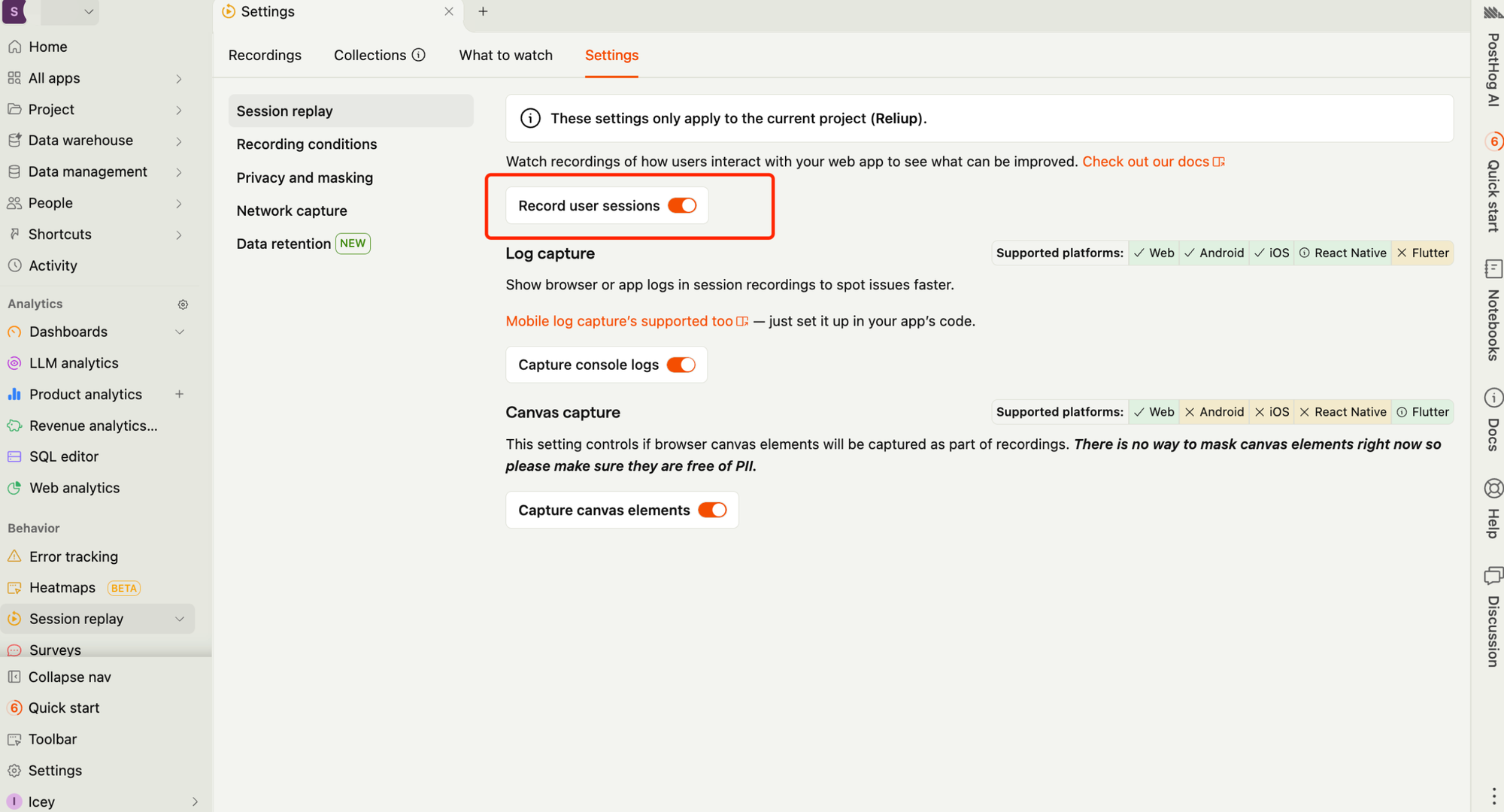This screenshot has width=1504, height=812.
Task: Turn off Capture console logs toggle
Action: pyautogui.click(x=681, y=365)
